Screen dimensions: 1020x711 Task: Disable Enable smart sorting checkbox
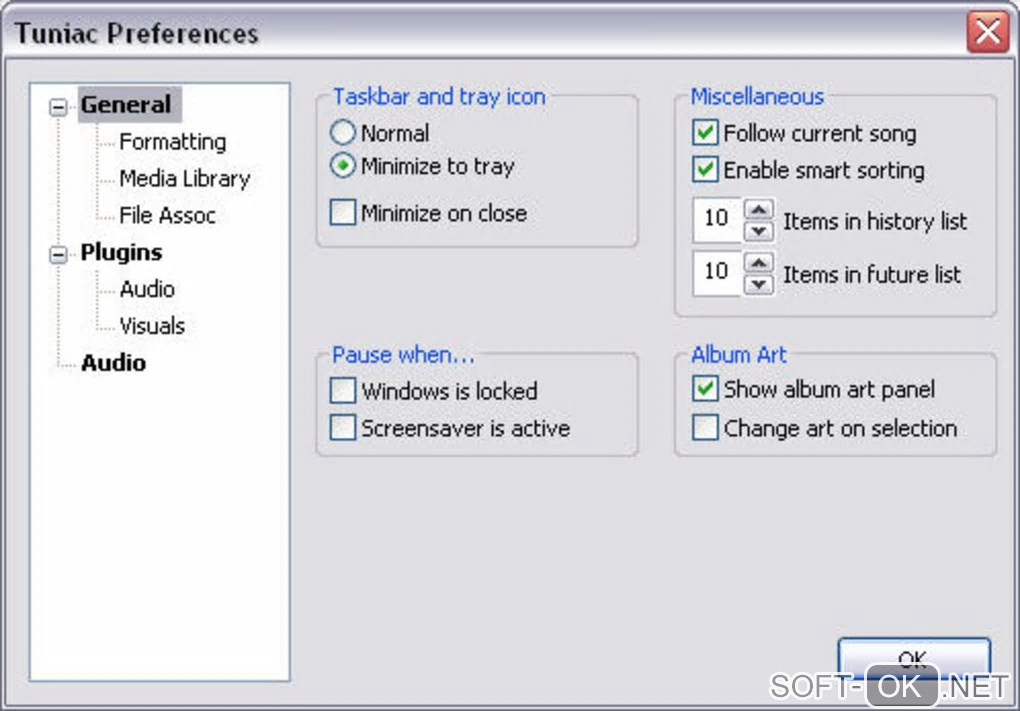[705, 170]
